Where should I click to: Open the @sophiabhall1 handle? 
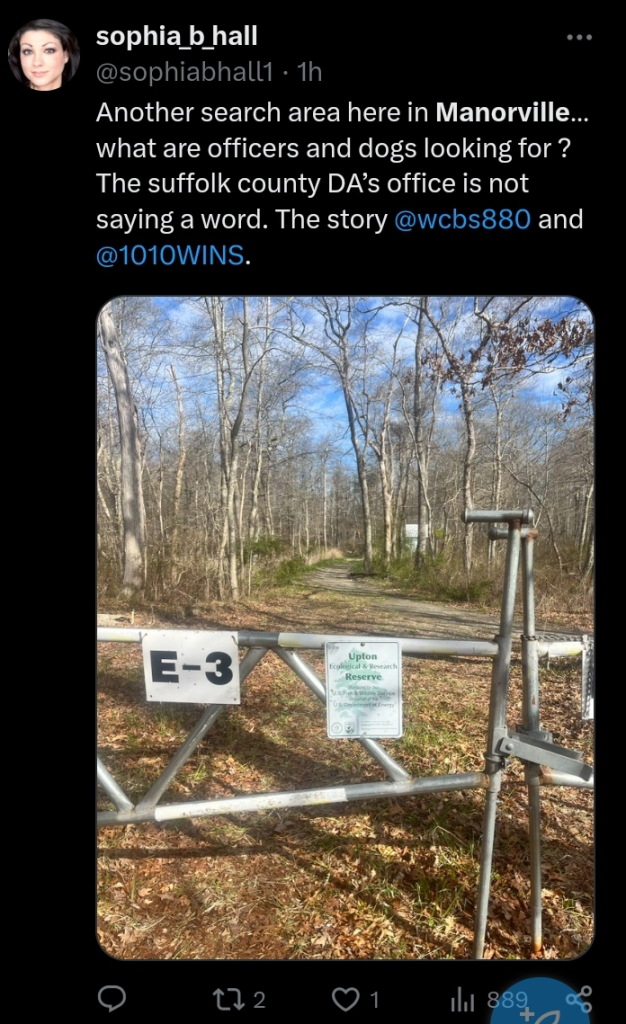click(x=184, y=72)
